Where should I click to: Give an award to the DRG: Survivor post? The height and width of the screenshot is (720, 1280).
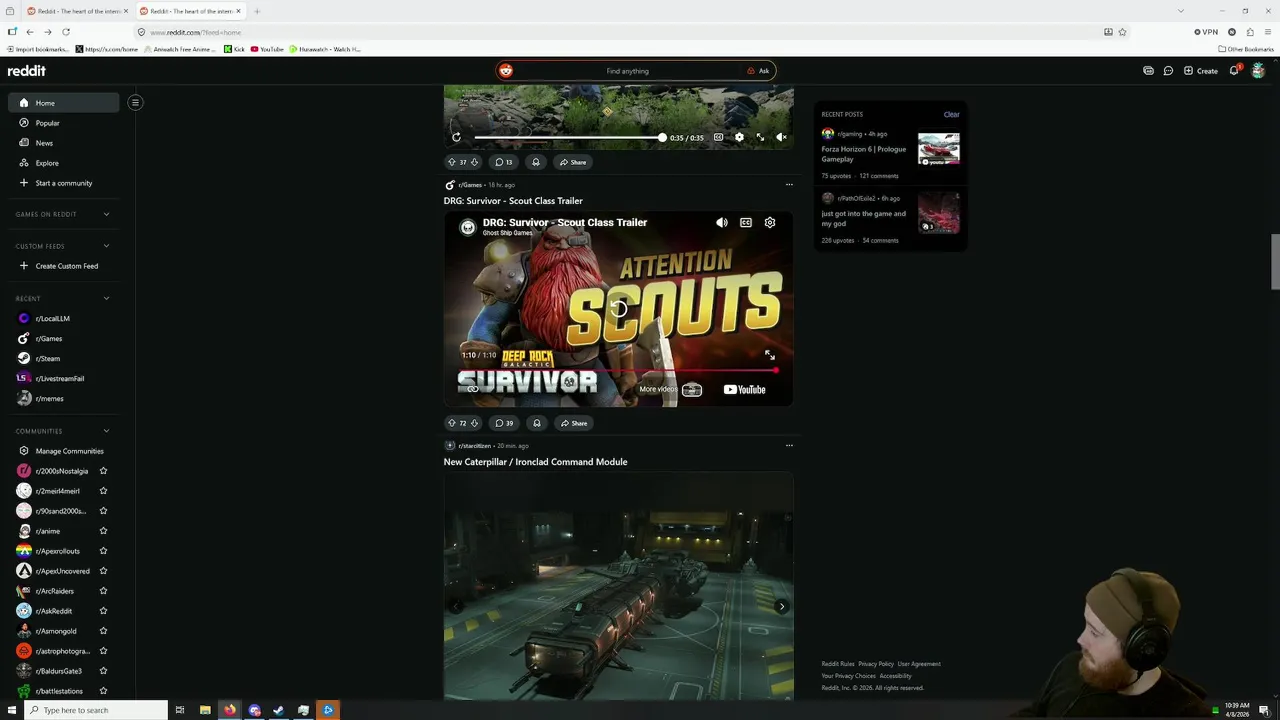[x=537, y=423]
